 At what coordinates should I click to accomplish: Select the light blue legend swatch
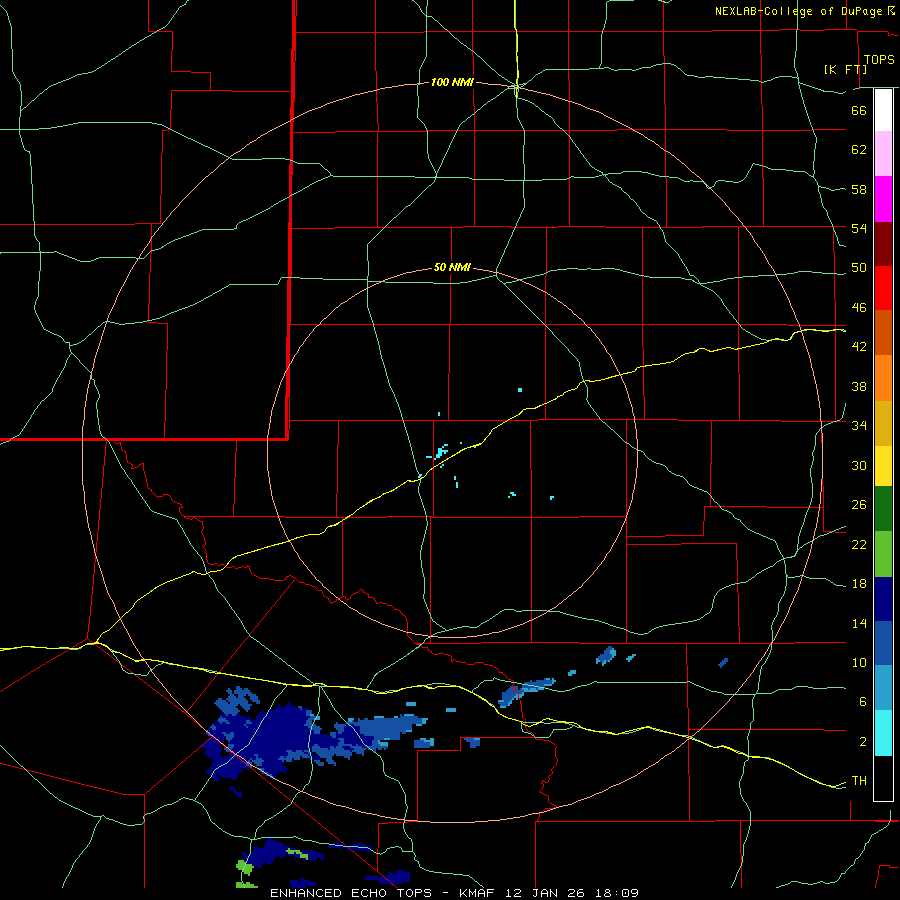[x=883, y=688]
